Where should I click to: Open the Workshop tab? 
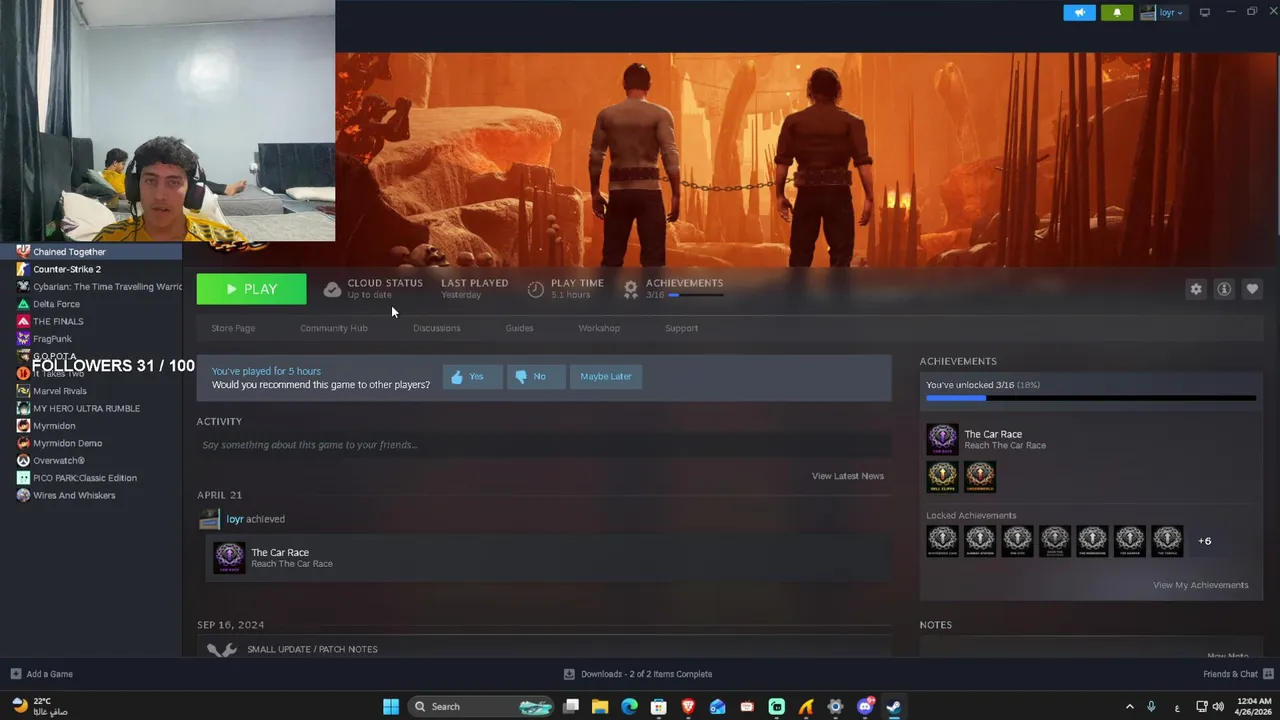pyautogui.click(x=599, y=328)
